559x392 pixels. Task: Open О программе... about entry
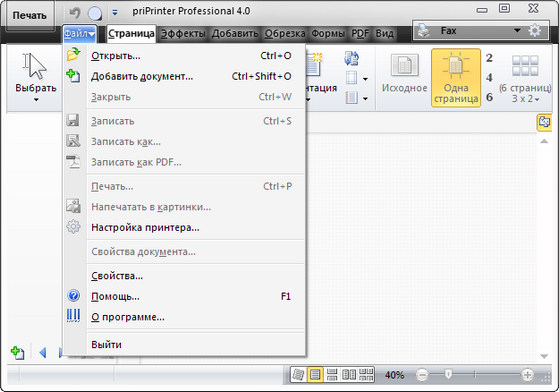(x=185, y=317)
